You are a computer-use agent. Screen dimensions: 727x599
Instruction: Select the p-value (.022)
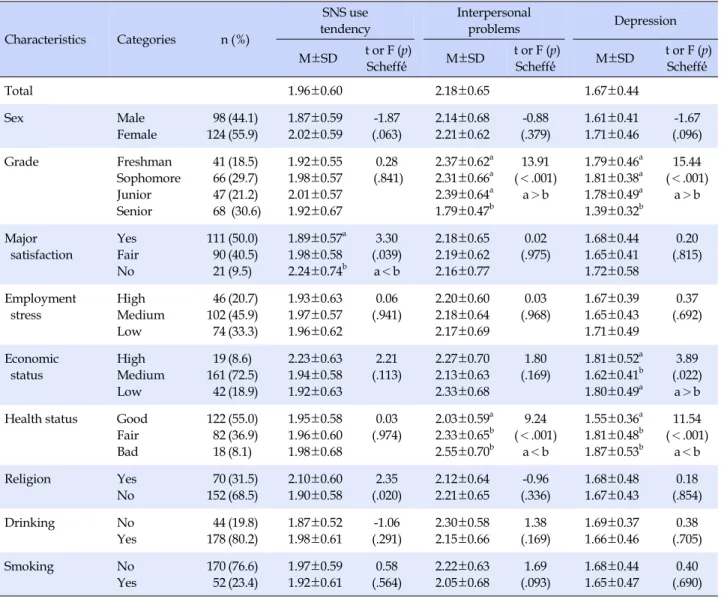click(x=687, y=375)
